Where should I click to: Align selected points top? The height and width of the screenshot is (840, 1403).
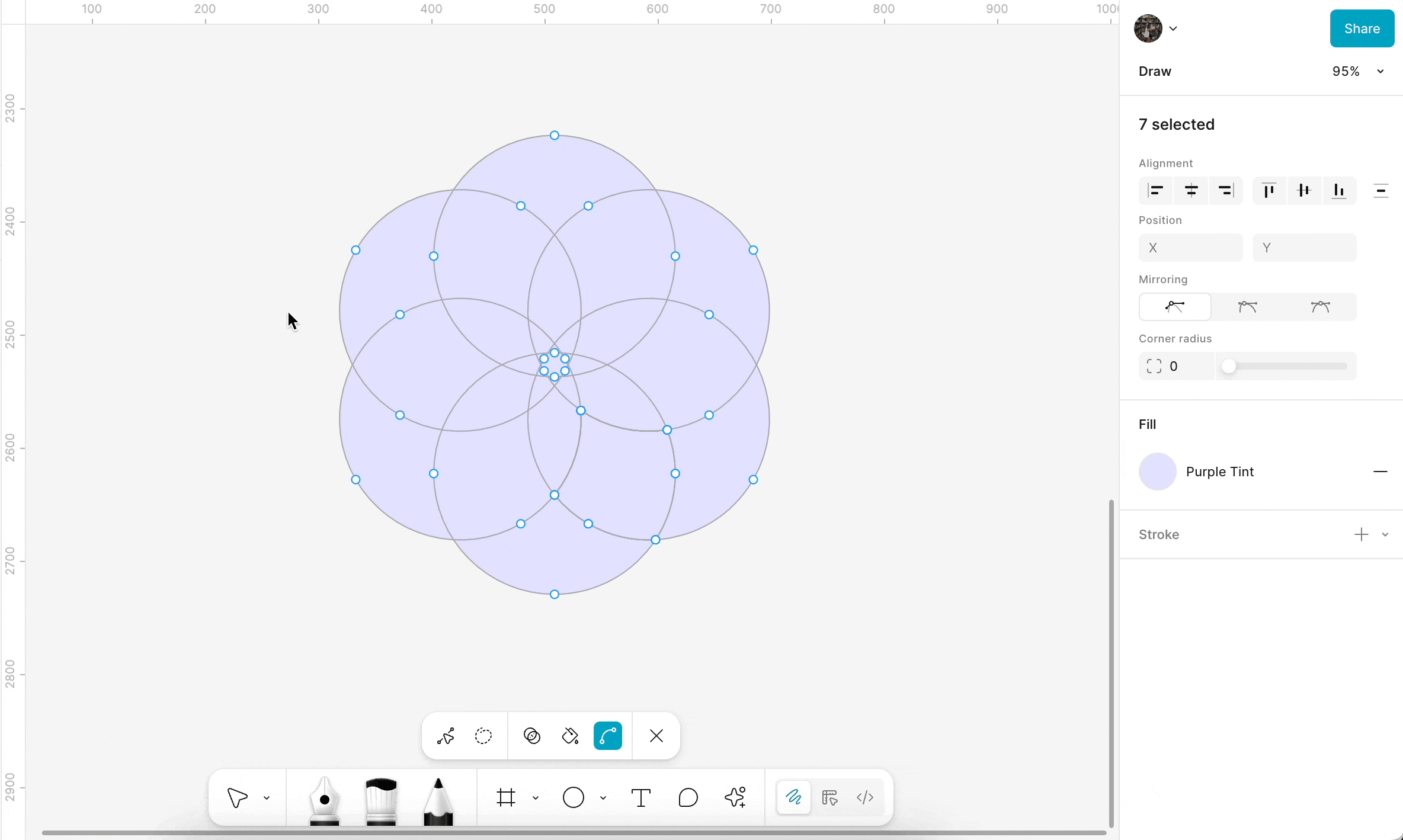pyautogui.click(x=1269, y=191)
